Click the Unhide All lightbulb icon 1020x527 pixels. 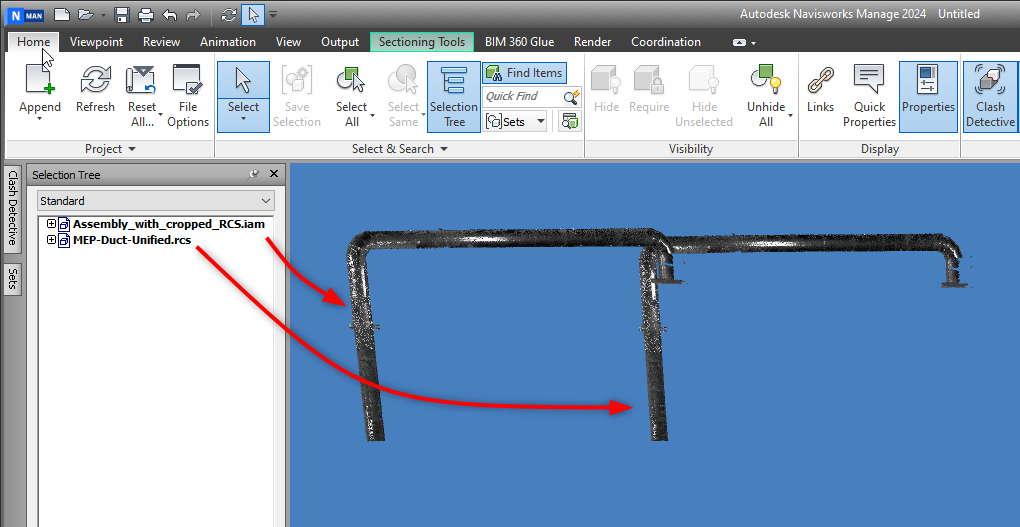[x=766, y=80]
